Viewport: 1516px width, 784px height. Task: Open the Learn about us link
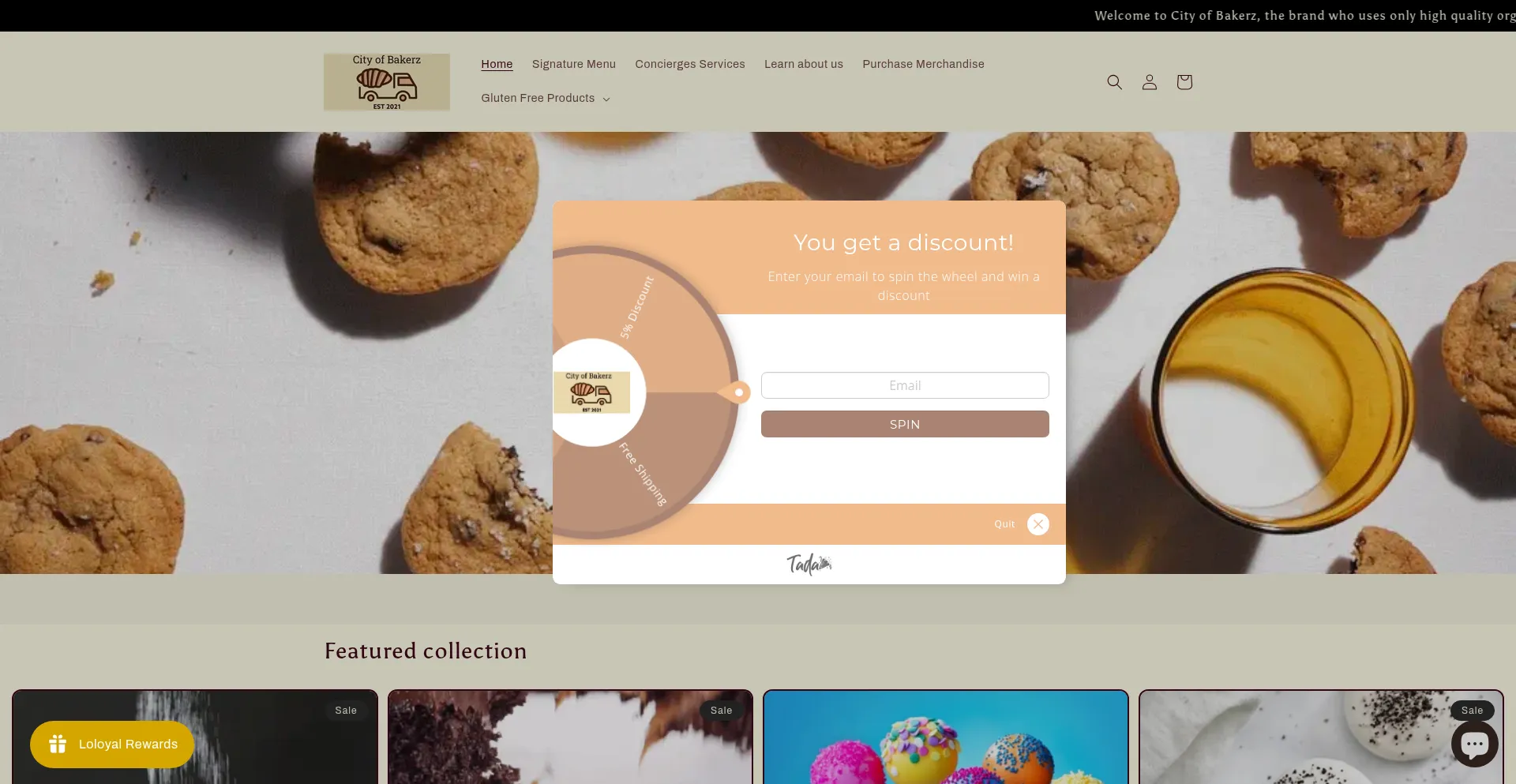(x=804, y=64)
